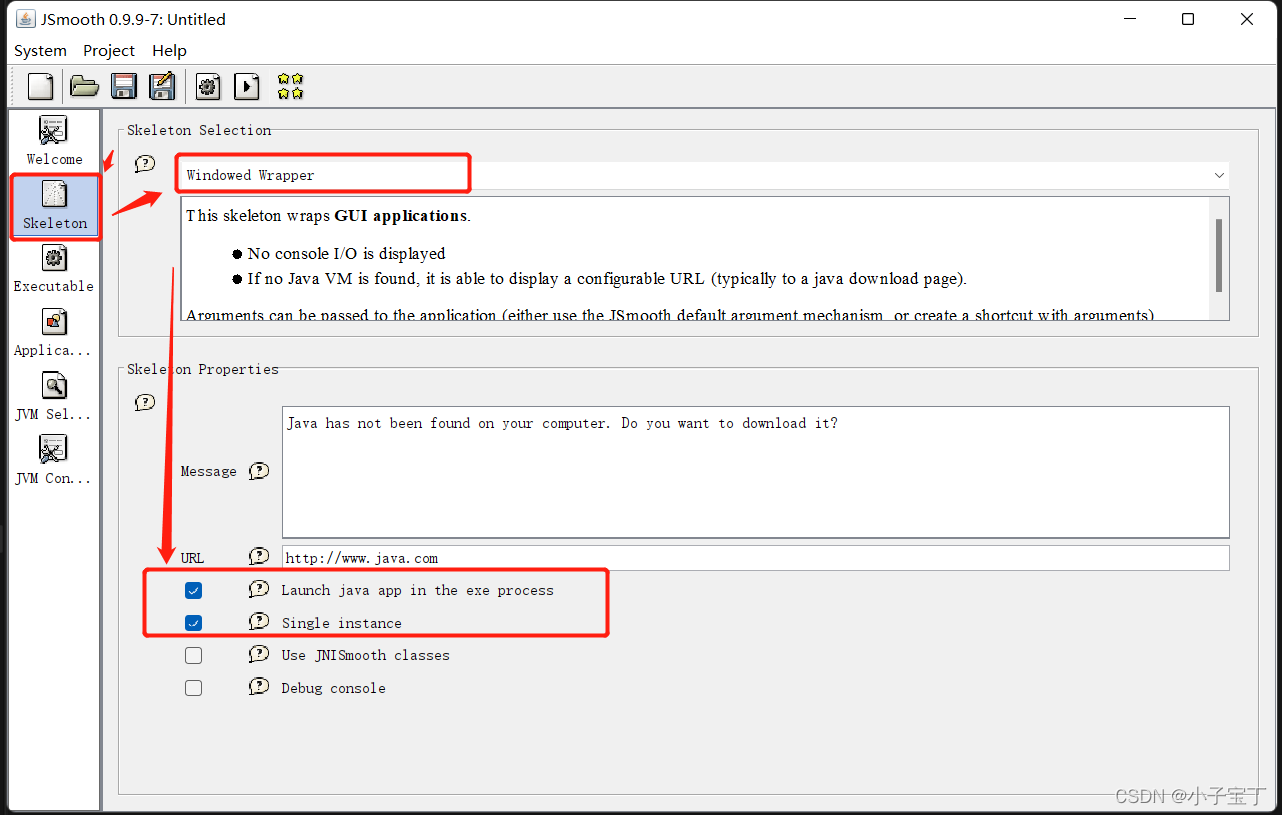Open the Welcome panel in the sidebar
1282x815 pixels.
(54, 141)
